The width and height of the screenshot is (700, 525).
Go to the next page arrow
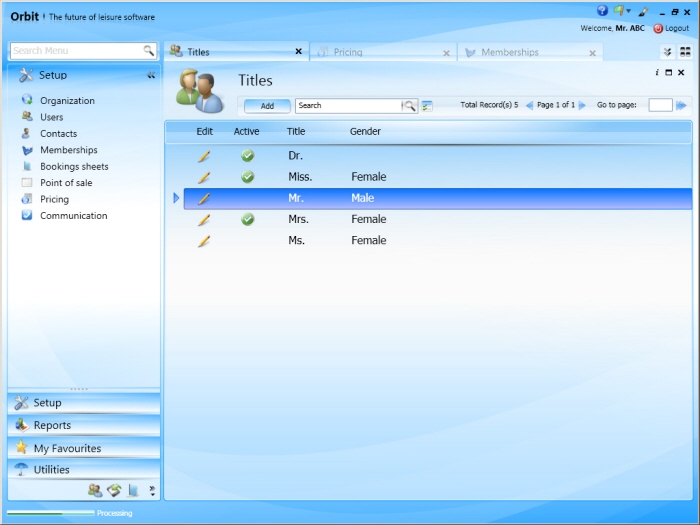pyautogui.click(x=582, y=105)
